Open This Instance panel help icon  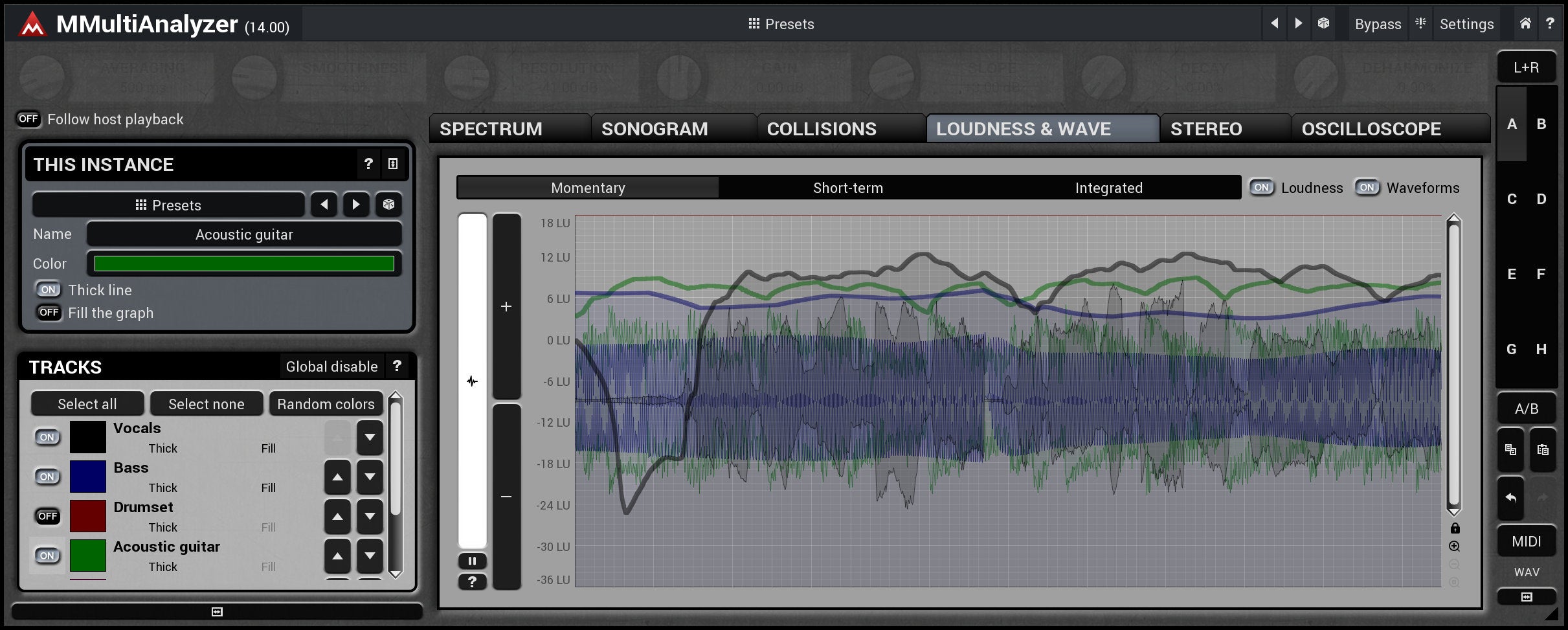(368, 164)
